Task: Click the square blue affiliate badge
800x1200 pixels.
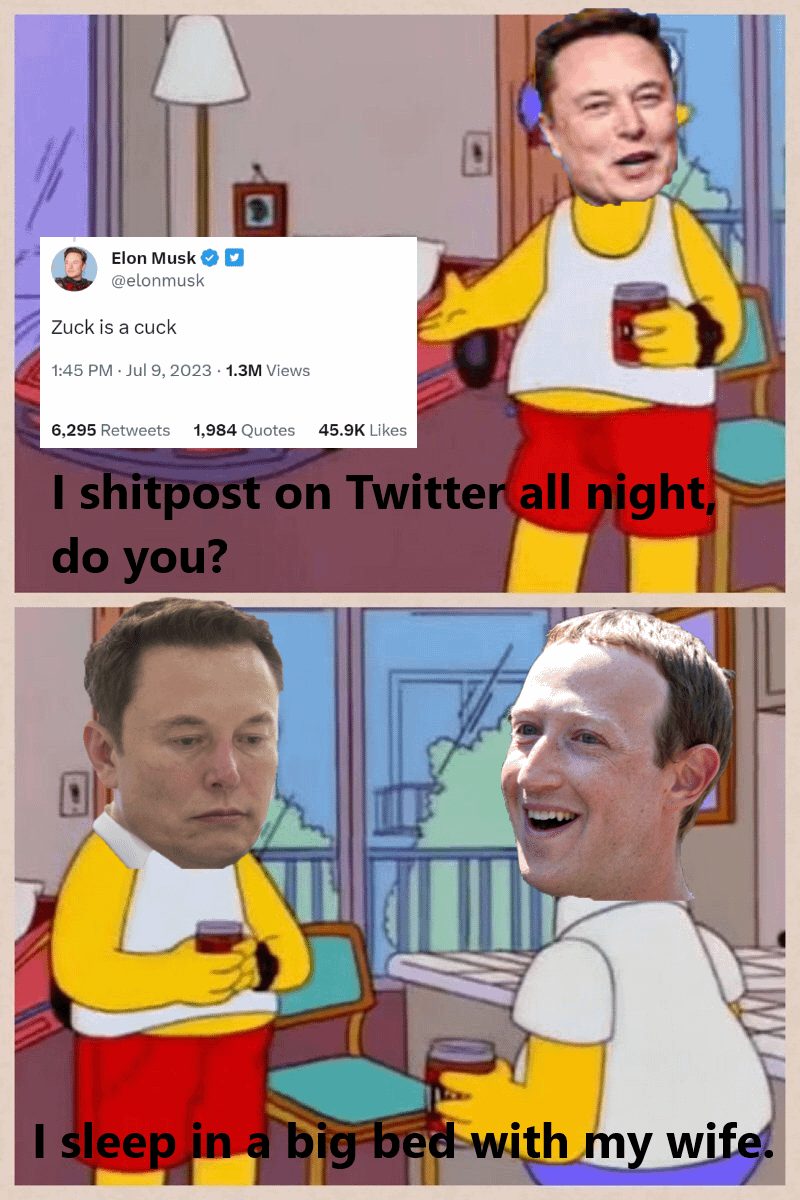Action: tap(234, 258)
